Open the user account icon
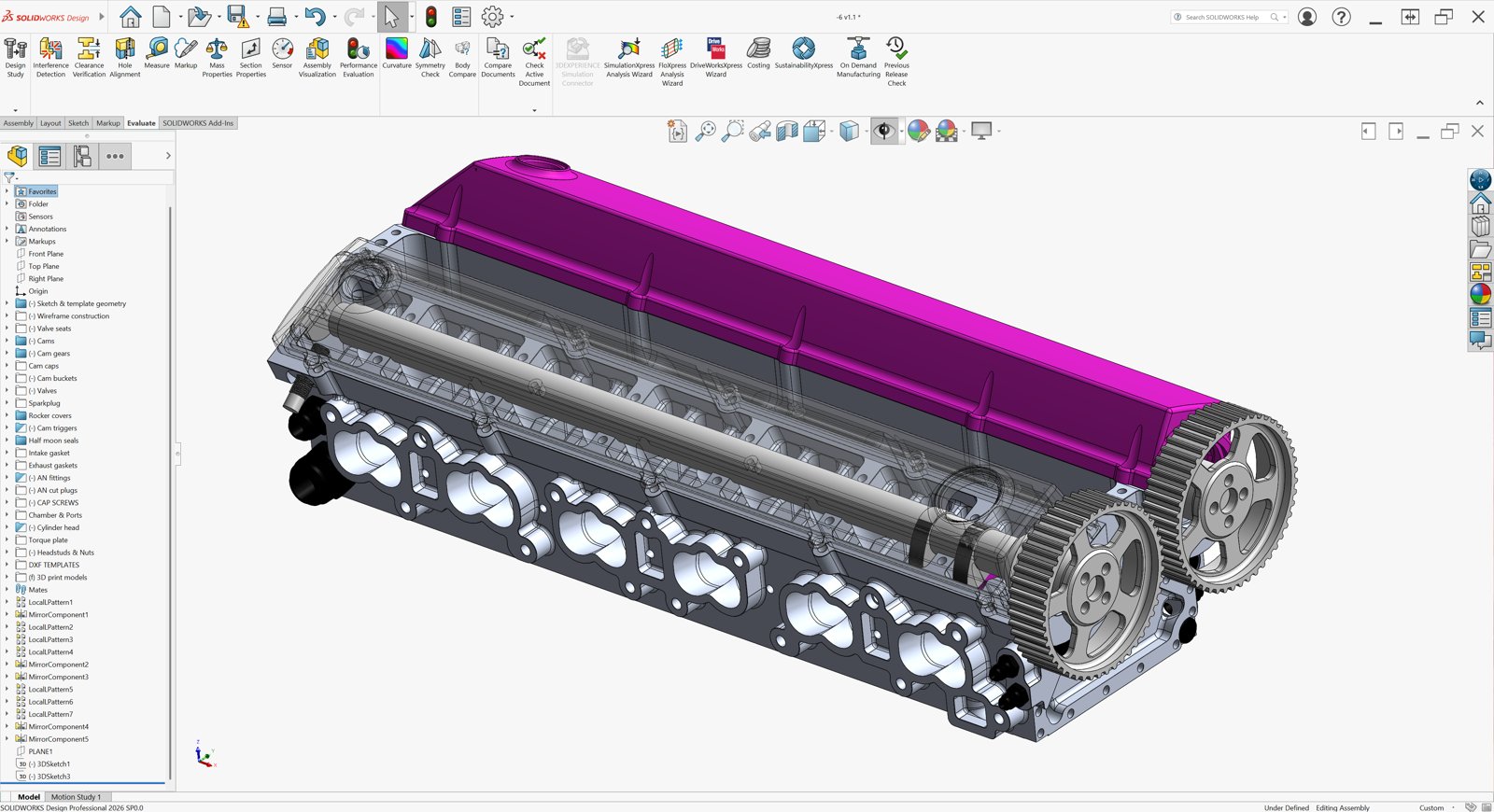The image size is (1494, 812). (x=1307, y=17)
